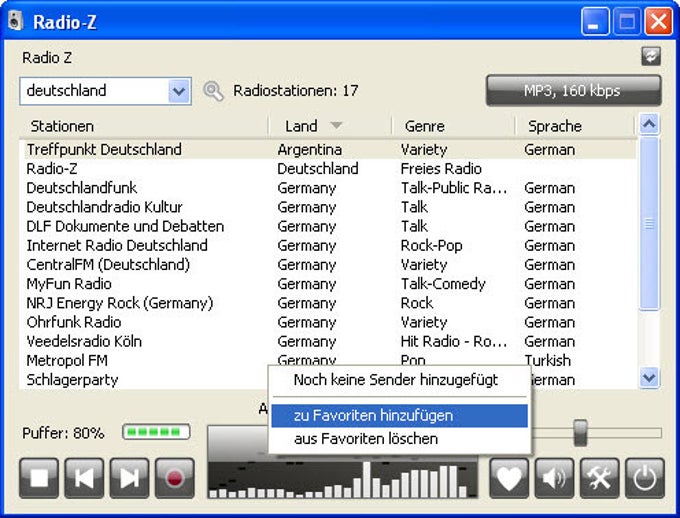Start recording with the red record button
Screen dimensions: 680x518
click(x=175, y=478)
